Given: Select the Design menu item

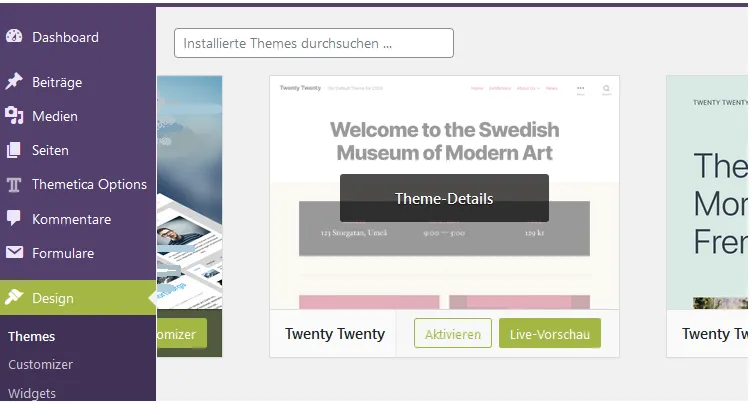Looking at the screenshot, I should [78, 298].
